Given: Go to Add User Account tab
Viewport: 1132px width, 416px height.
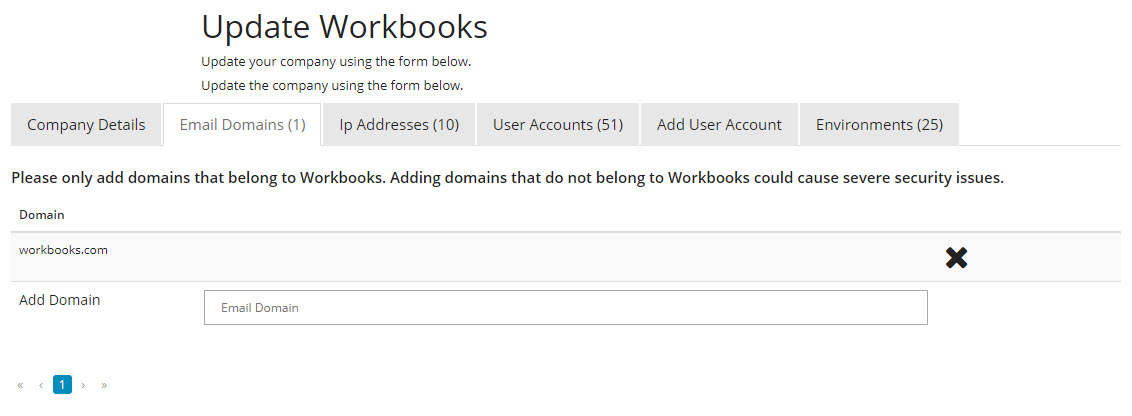Looking at the screenshot, I should [719, 124].
